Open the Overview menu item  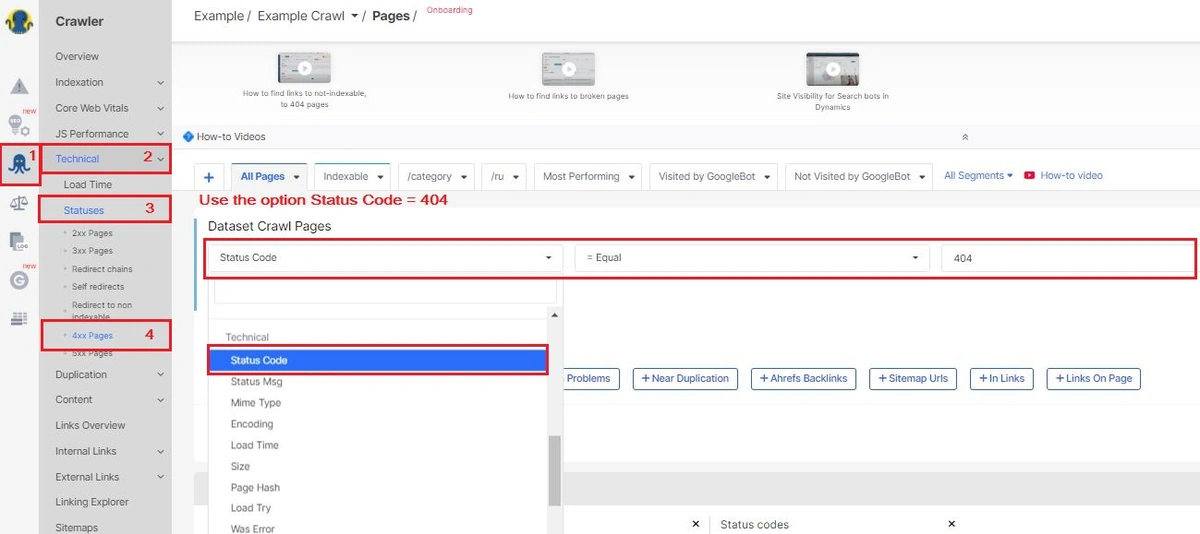coord(77,57)
